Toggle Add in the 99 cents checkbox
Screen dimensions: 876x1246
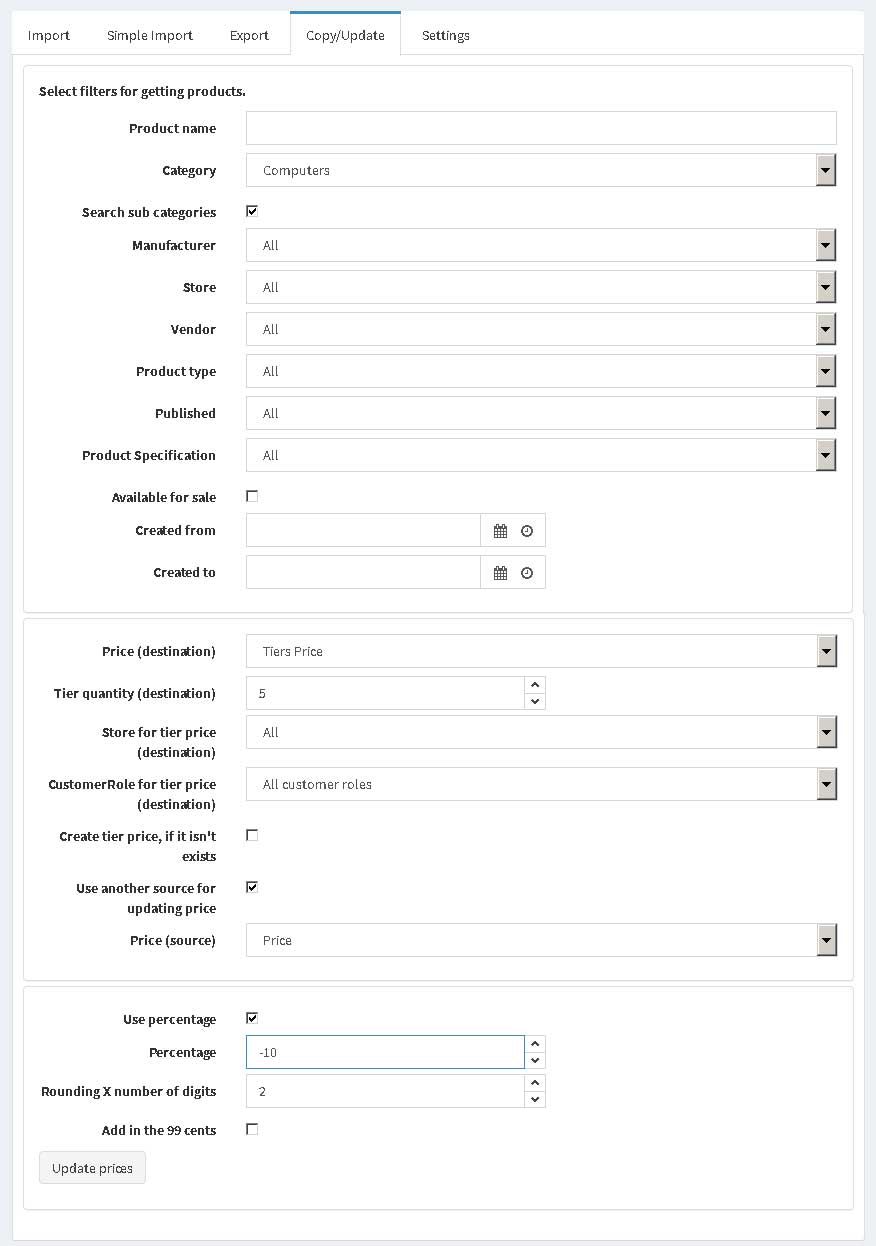252,1129
